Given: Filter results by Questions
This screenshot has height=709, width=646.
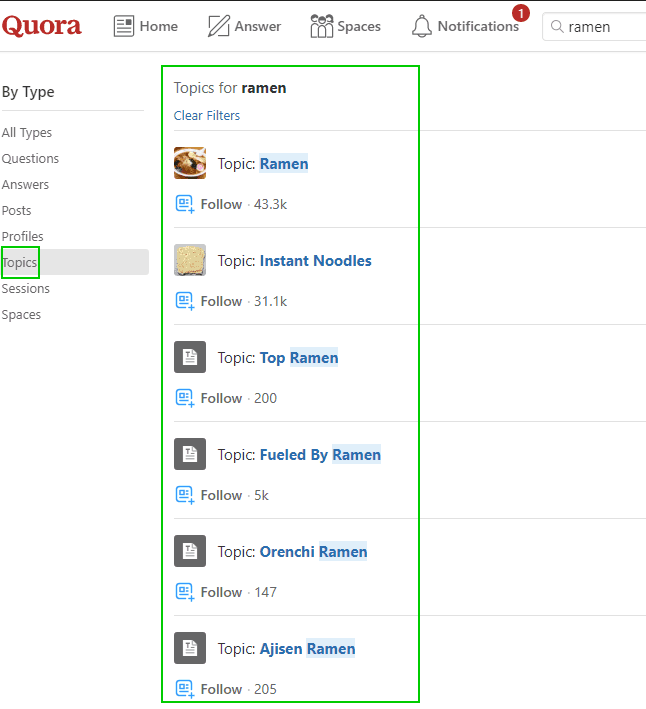Looking at the screenshot, I should pyautogui.click(x=30, y=158).
